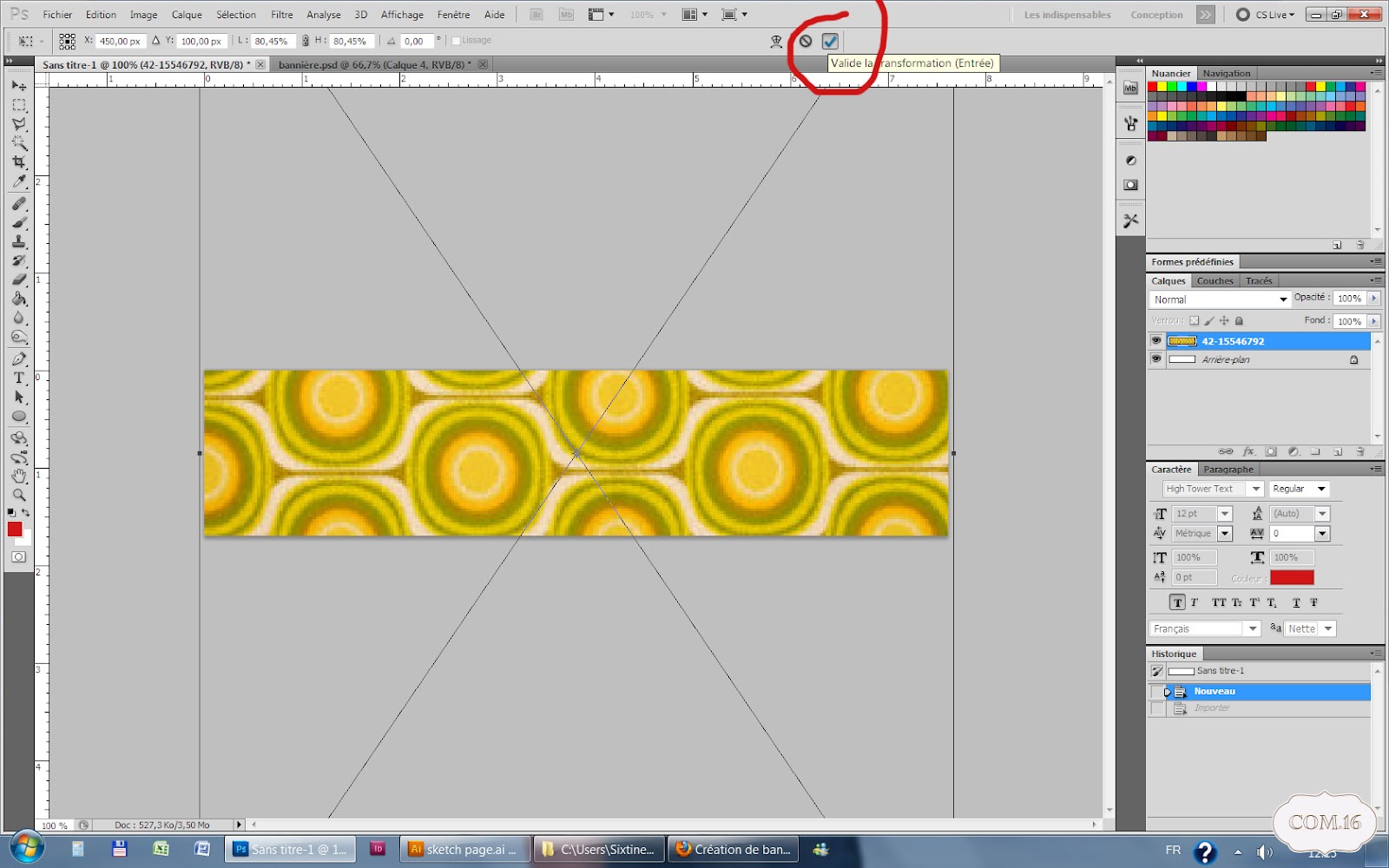Select the Crop tool
1389x868 pixels.
(x=18, y=162)
